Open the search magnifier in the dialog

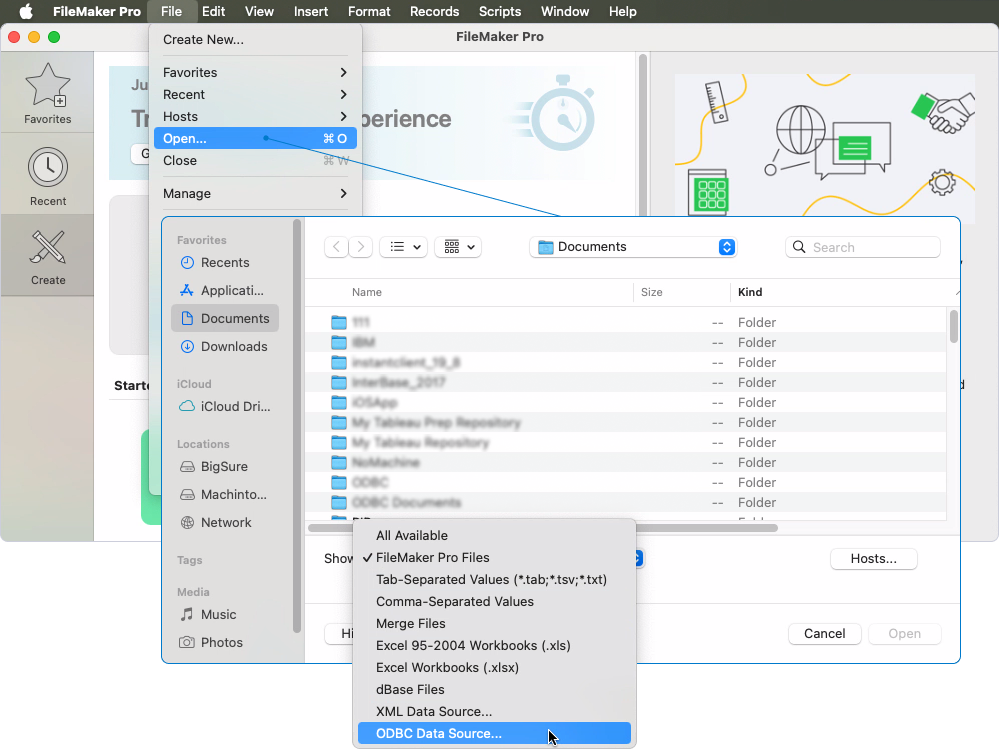[x=799, y=246]
